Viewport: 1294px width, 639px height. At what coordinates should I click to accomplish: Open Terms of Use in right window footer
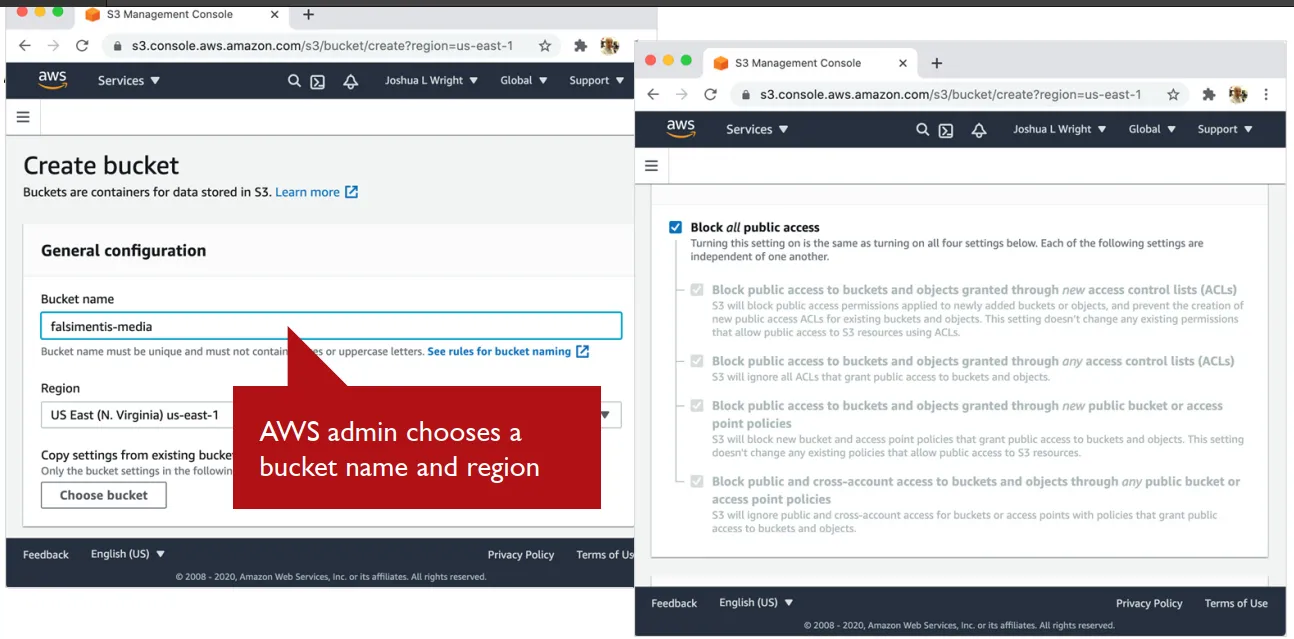point(1236,603)
